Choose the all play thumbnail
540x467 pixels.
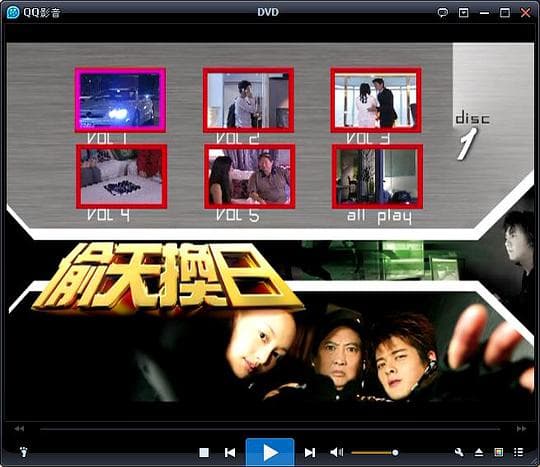tap(377, 177)
